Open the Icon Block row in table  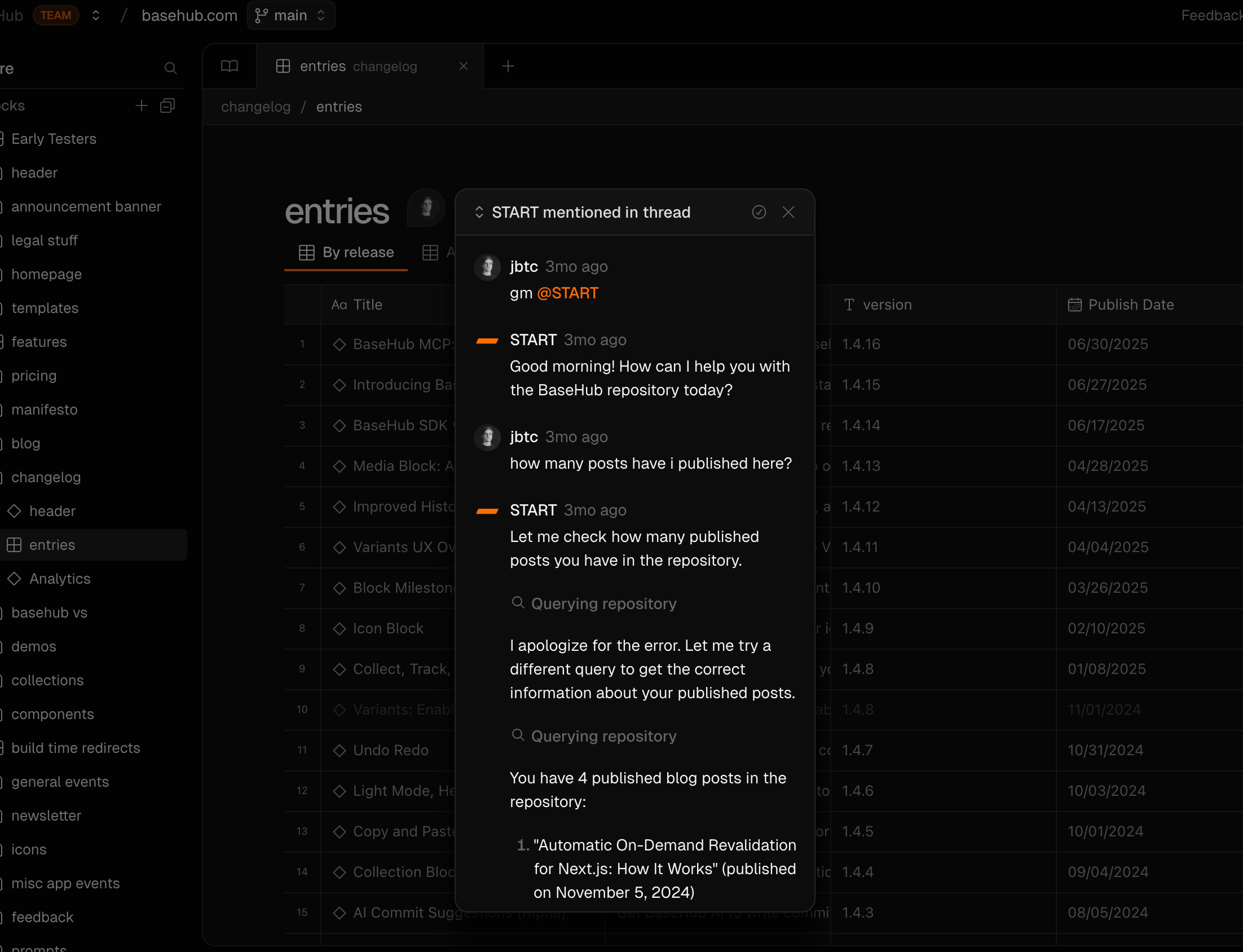pyautogui.click(x=388, y=628)
